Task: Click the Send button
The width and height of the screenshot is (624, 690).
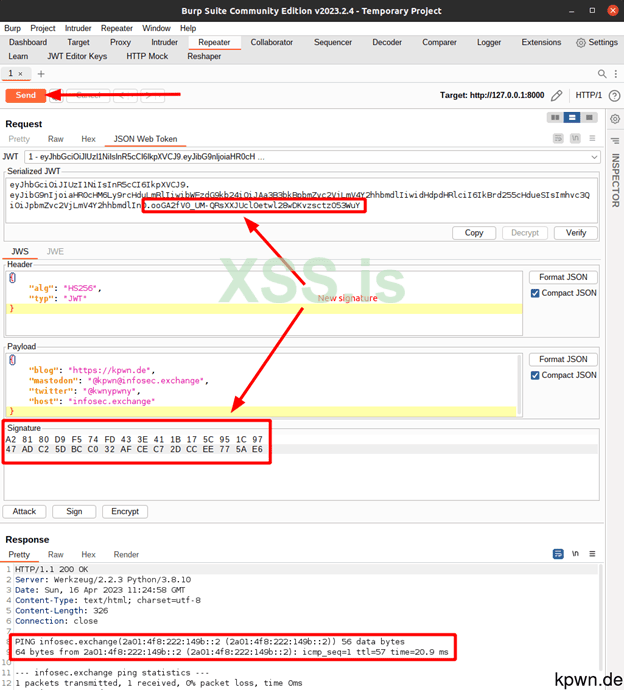Action: pyautogui.click(x=26, y=95)
